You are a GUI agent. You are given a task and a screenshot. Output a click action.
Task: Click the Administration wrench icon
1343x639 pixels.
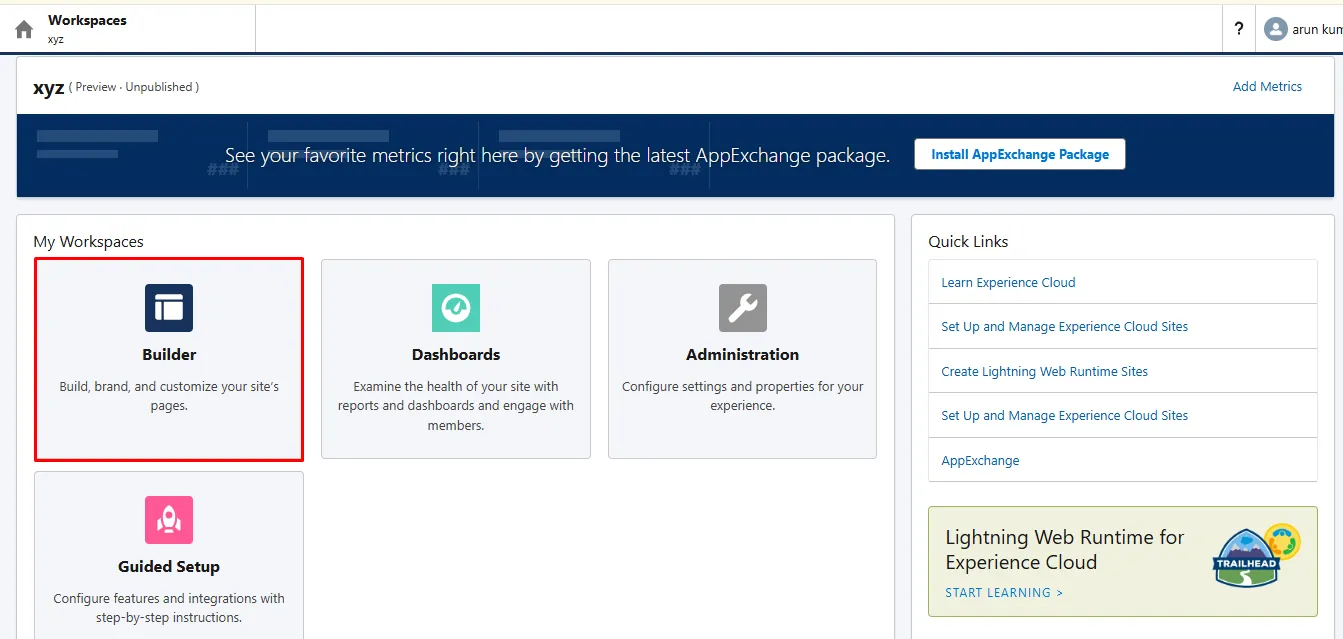[x=742, y=308]
